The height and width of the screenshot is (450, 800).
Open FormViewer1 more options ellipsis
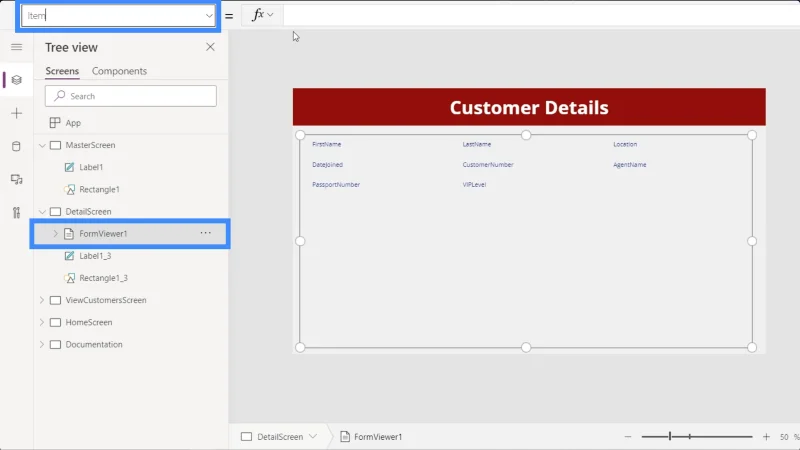pos(206,233)
